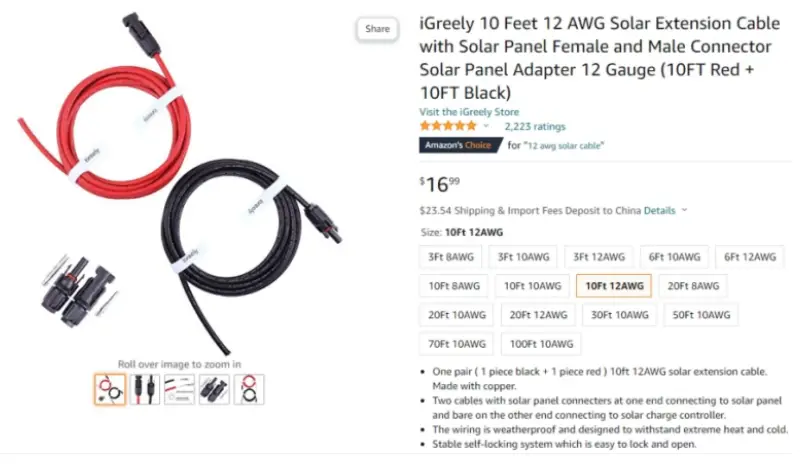Expand the shipping Details chevron

click(x=684, y=210)
